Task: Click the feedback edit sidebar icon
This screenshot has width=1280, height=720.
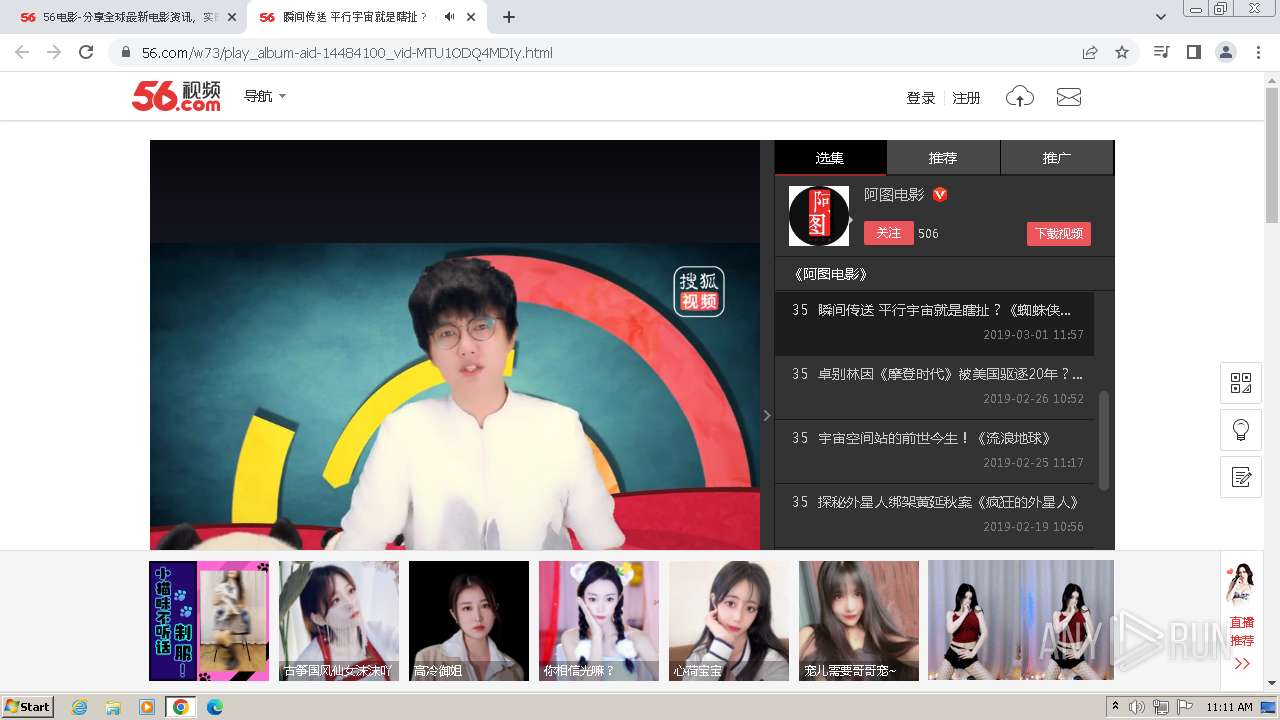Action: [x=1241, y=477]
